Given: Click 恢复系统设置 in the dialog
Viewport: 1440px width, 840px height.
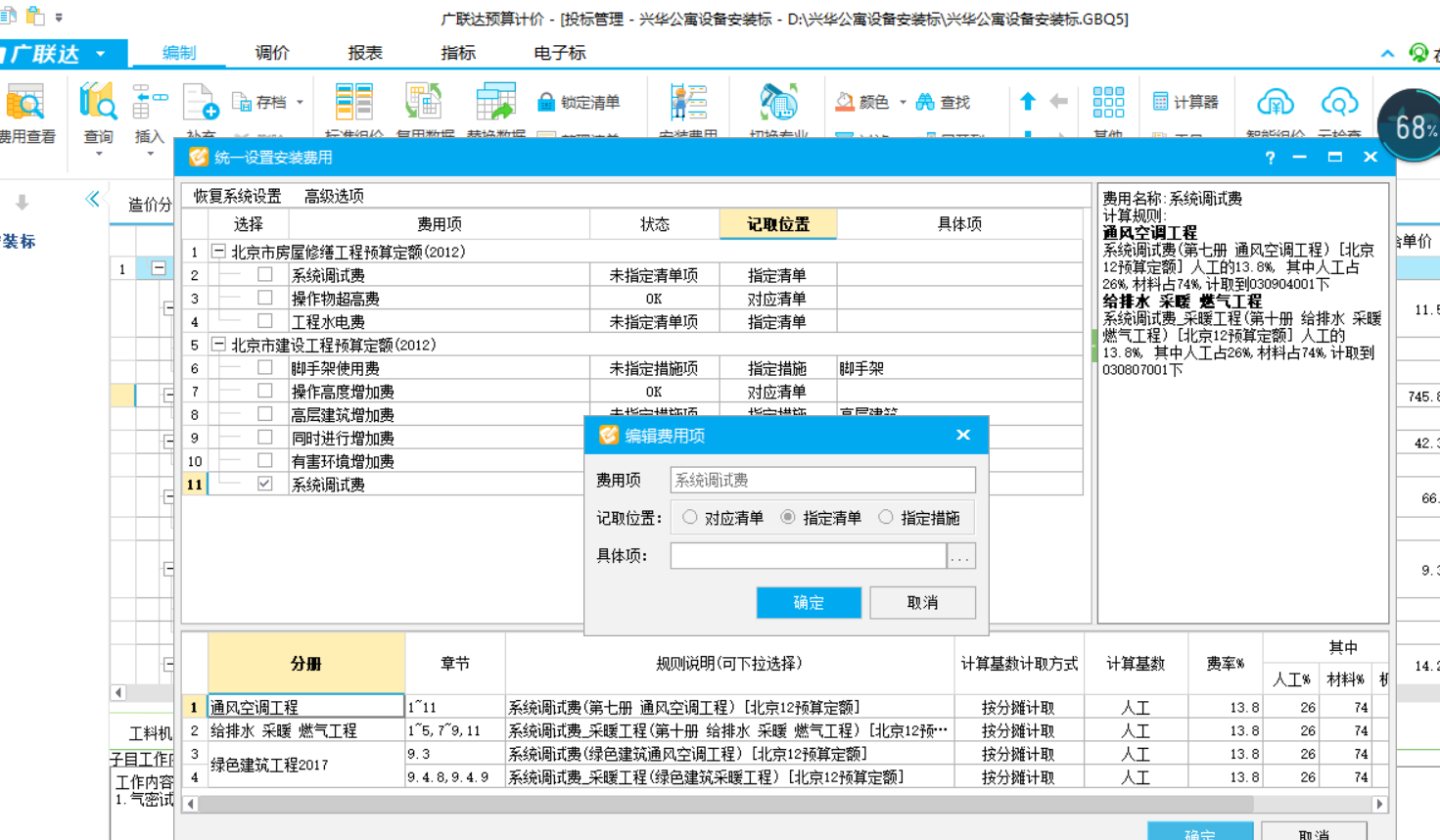Looking at the screenshot, I should (237, 196).
